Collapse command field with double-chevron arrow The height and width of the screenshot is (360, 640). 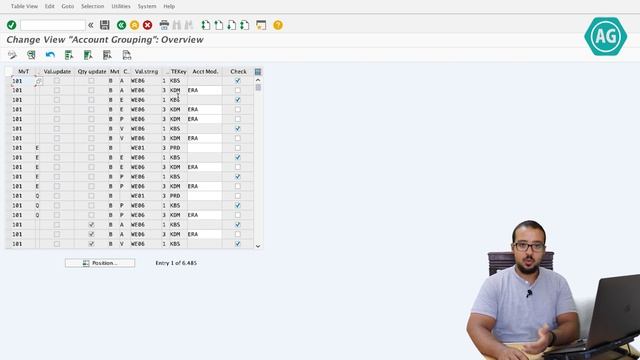[x=91, y=25]
